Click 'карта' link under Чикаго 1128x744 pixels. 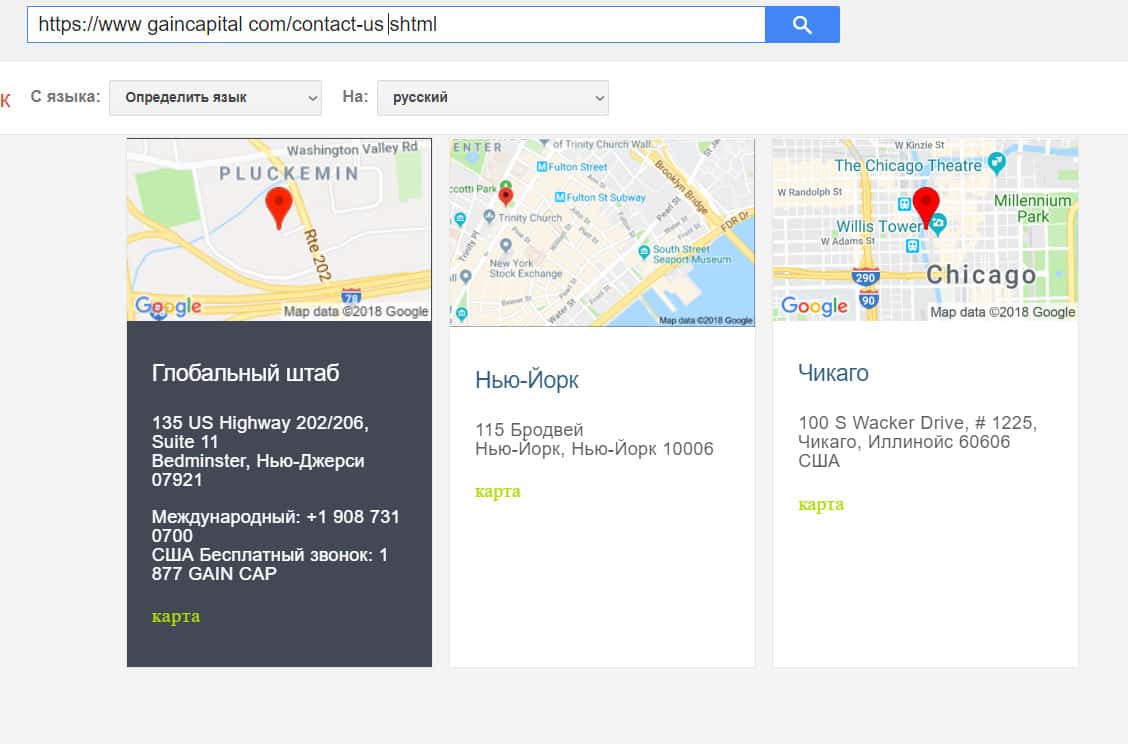tap(821, 504)
